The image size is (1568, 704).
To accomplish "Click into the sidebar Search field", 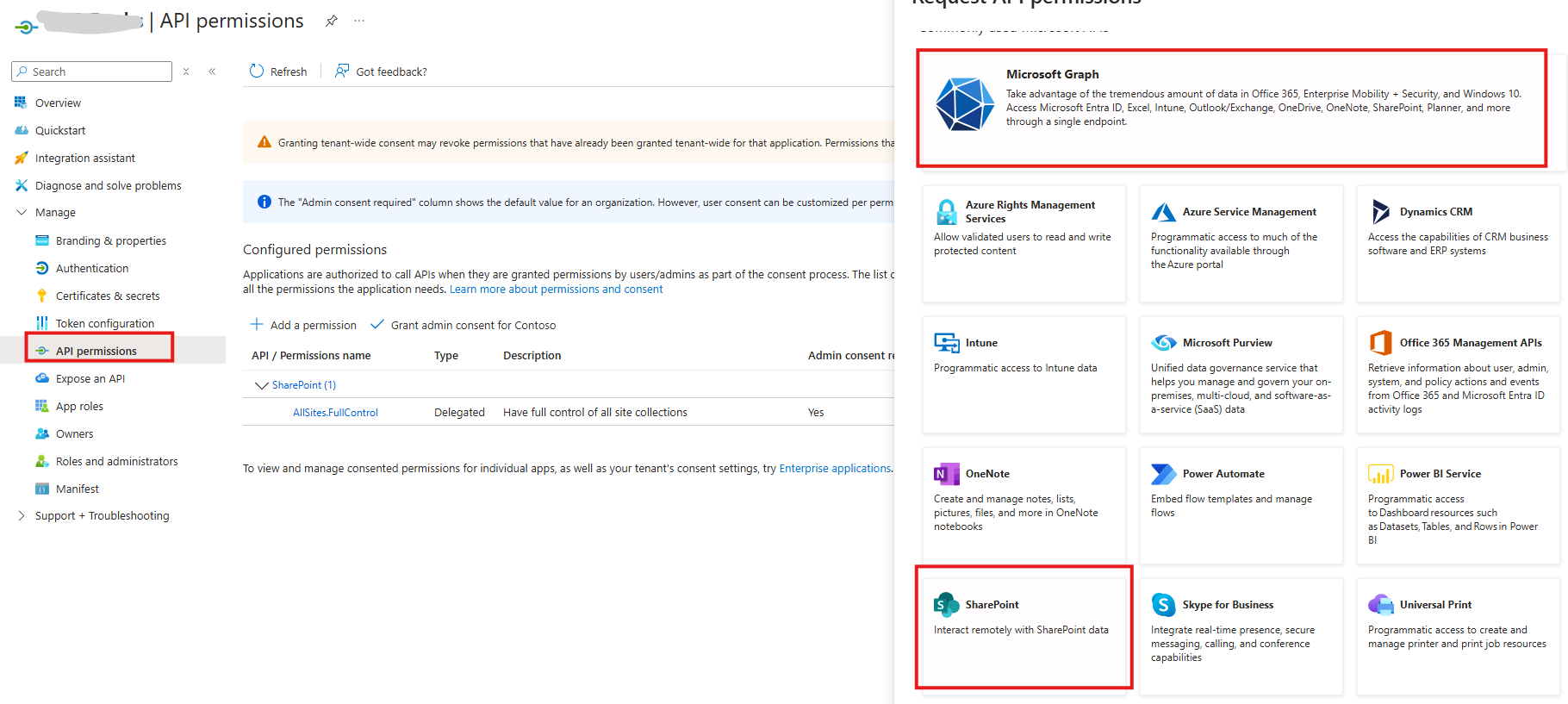I will (x=92, y=72).
